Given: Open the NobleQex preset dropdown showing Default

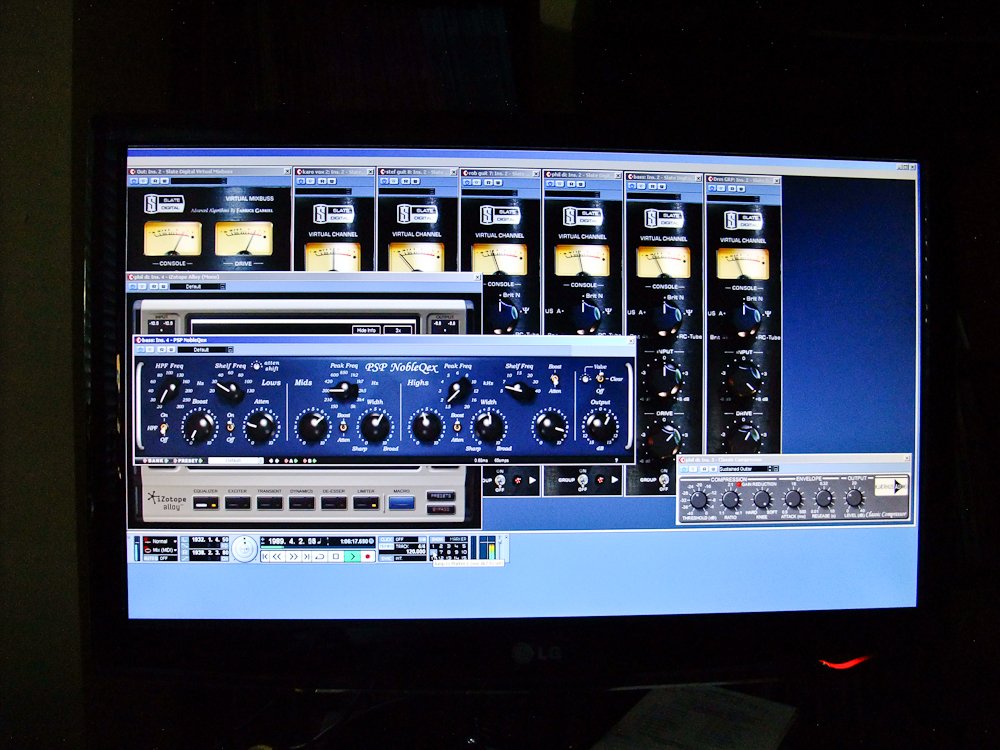Looking at the screenshot, I should click(205, 349).
